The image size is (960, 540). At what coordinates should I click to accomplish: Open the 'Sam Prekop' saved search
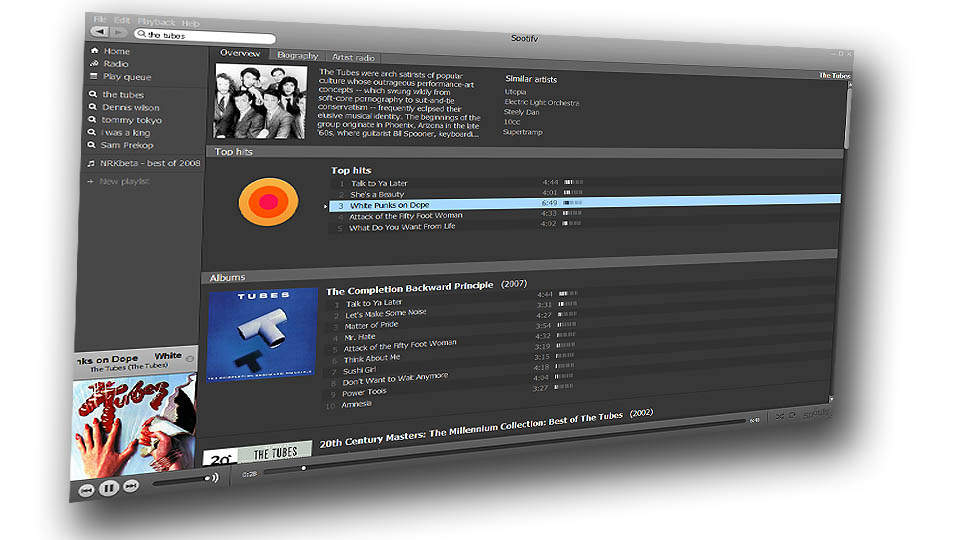pos(126,145)
